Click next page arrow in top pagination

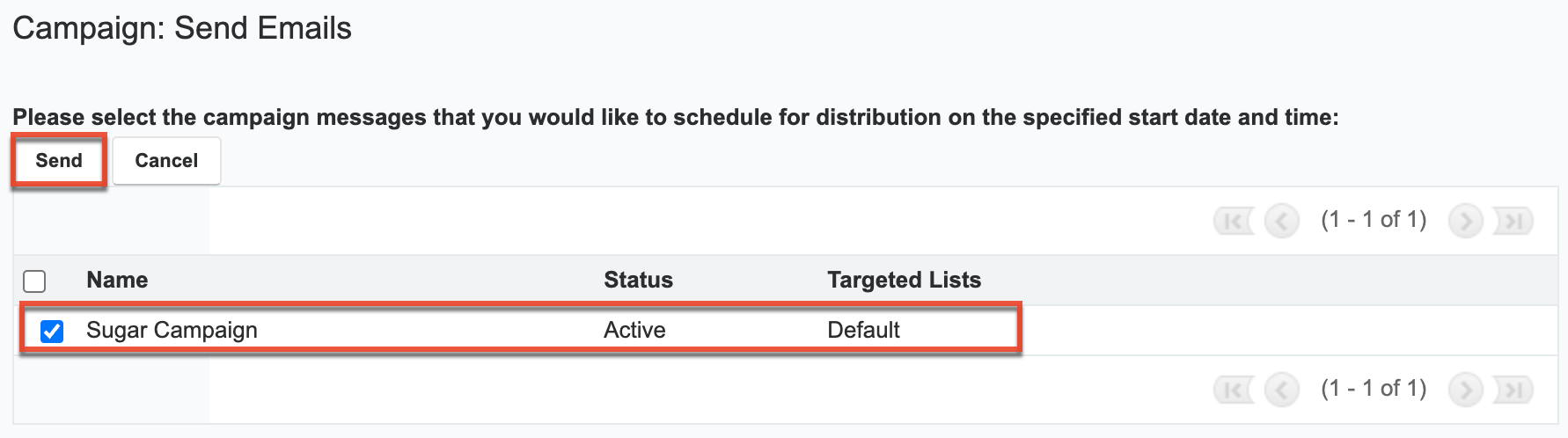[x=1466, y=221]
